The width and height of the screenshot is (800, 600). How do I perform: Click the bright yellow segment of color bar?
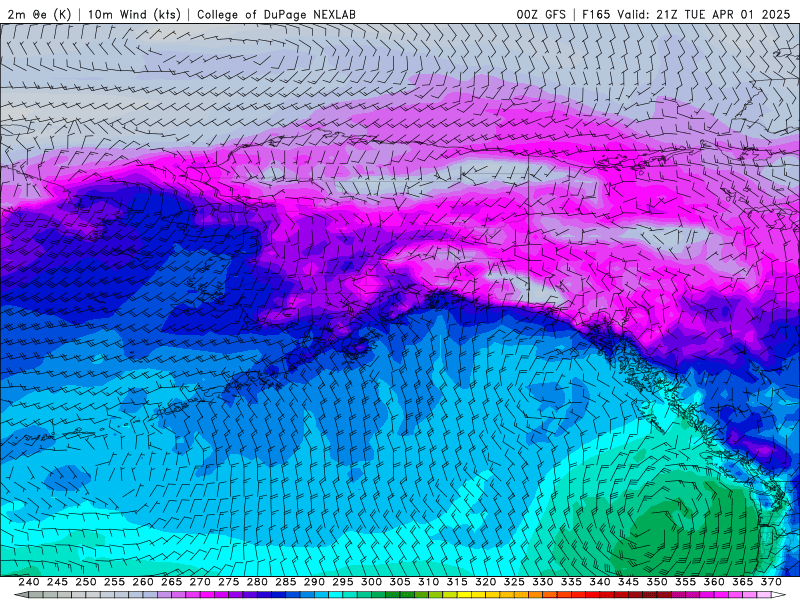pyautogui.click(x=464, y=595)
